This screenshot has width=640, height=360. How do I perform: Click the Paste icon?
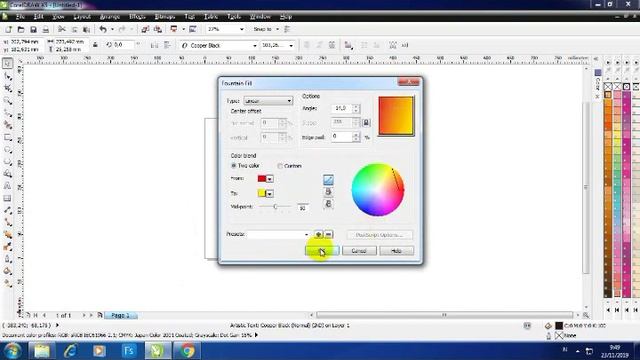[x=87, y=29]
